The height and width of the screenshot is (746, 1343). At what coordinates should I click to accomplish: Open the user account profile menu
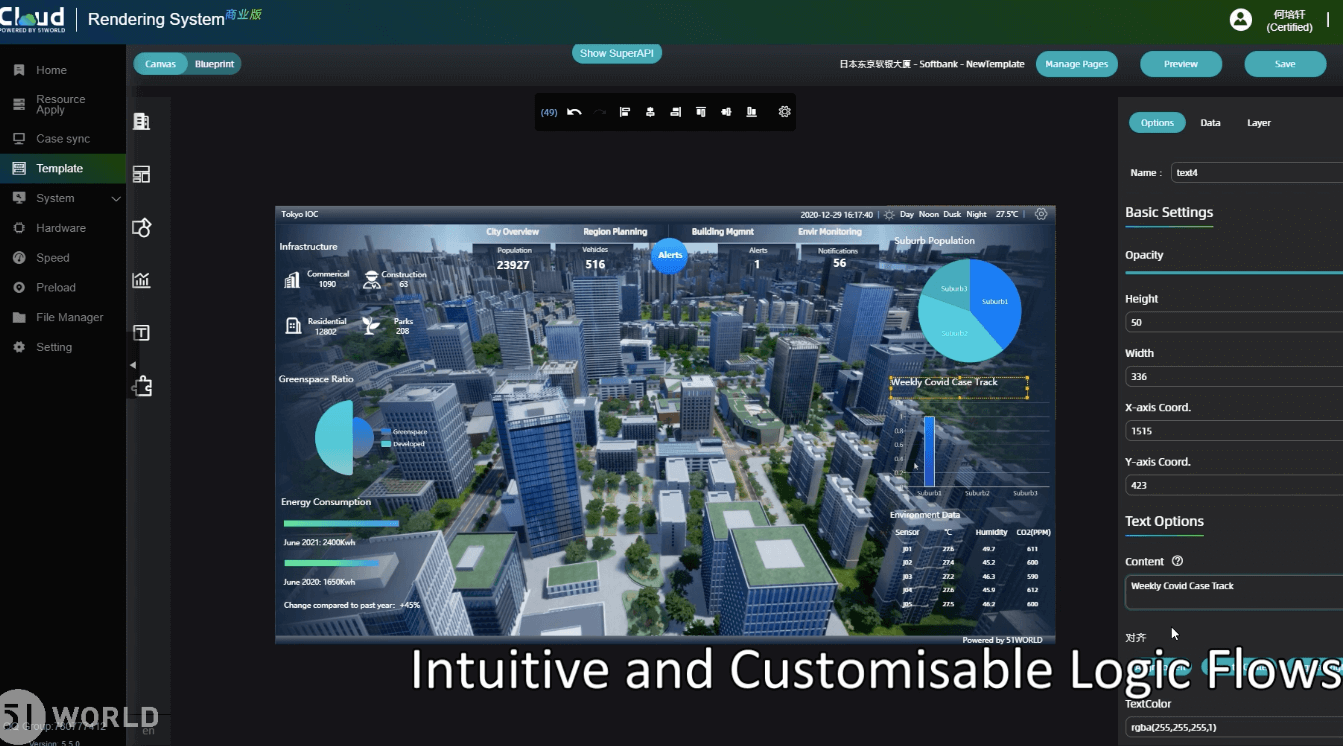tap(1241, 20)
